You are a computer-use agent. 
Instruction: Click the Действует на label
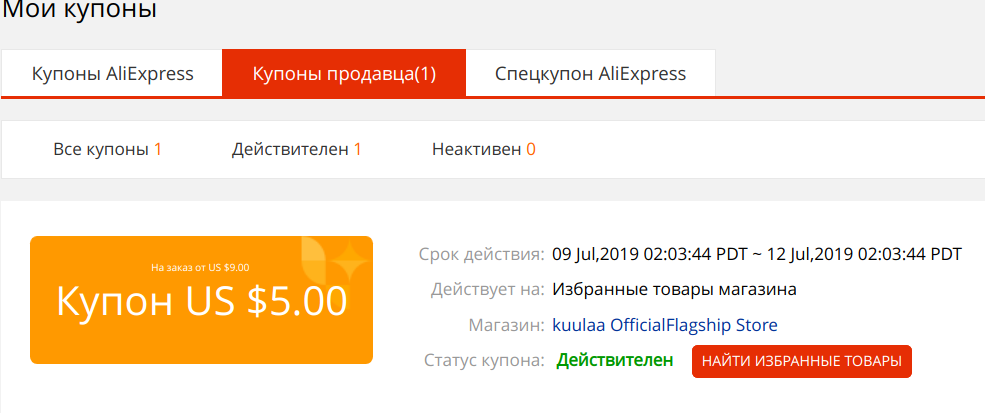click(487, 290)
